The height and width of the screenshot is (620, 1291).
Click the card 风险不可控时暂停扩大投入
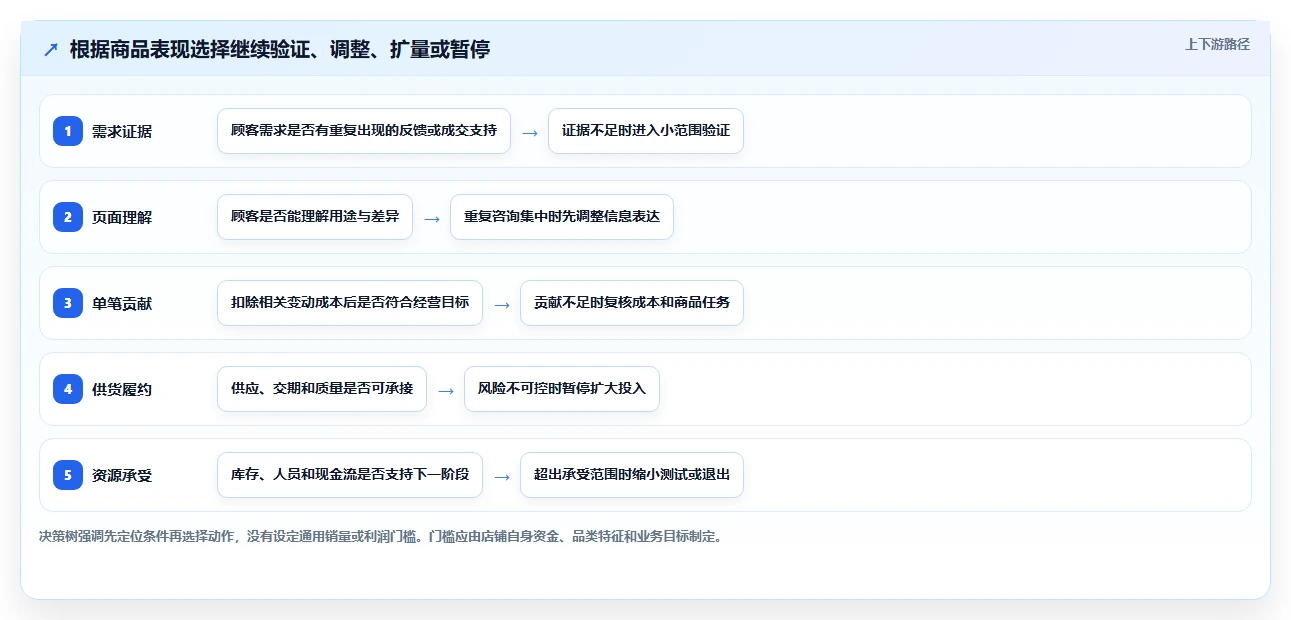(562, 389)
